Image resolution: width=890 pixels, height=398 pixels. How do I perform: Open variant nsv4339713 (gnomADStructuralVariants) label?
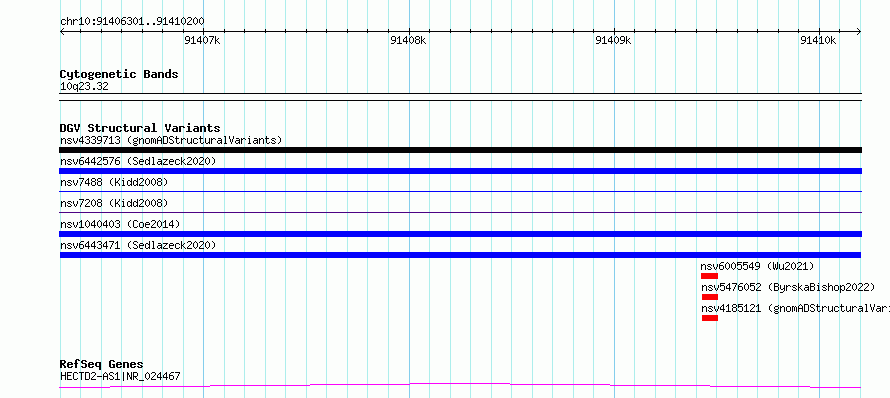[171, 140]
